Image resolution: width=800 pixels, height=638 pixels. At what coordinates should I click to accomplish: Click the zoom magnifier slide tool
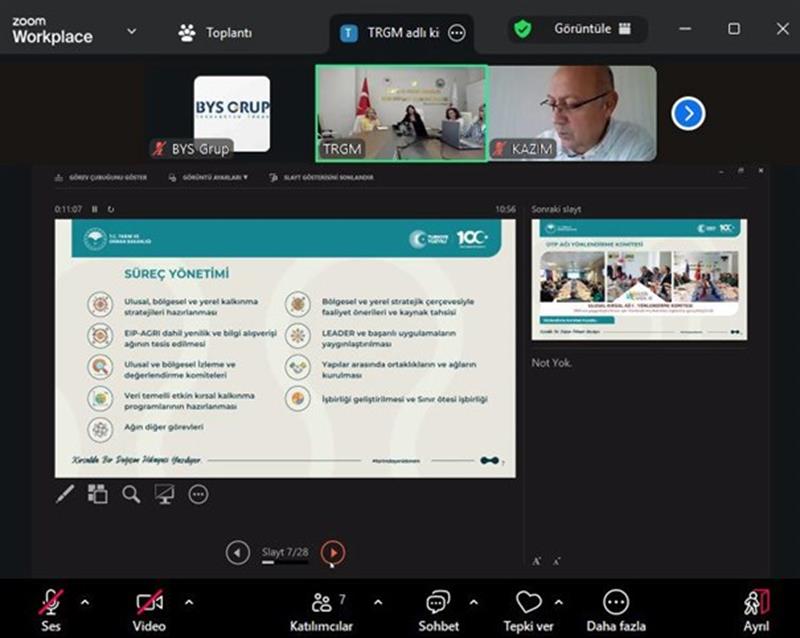pyautogui.click(x=131, y=494)
